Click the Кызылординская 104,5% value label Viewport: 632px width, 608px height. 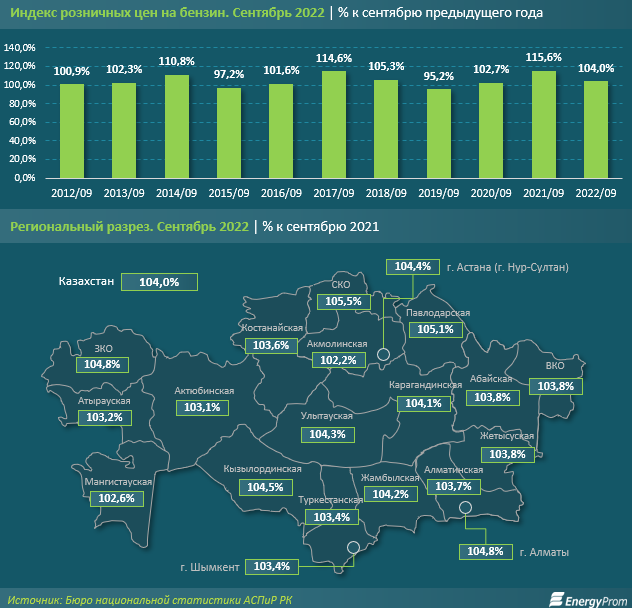(261, 487)
